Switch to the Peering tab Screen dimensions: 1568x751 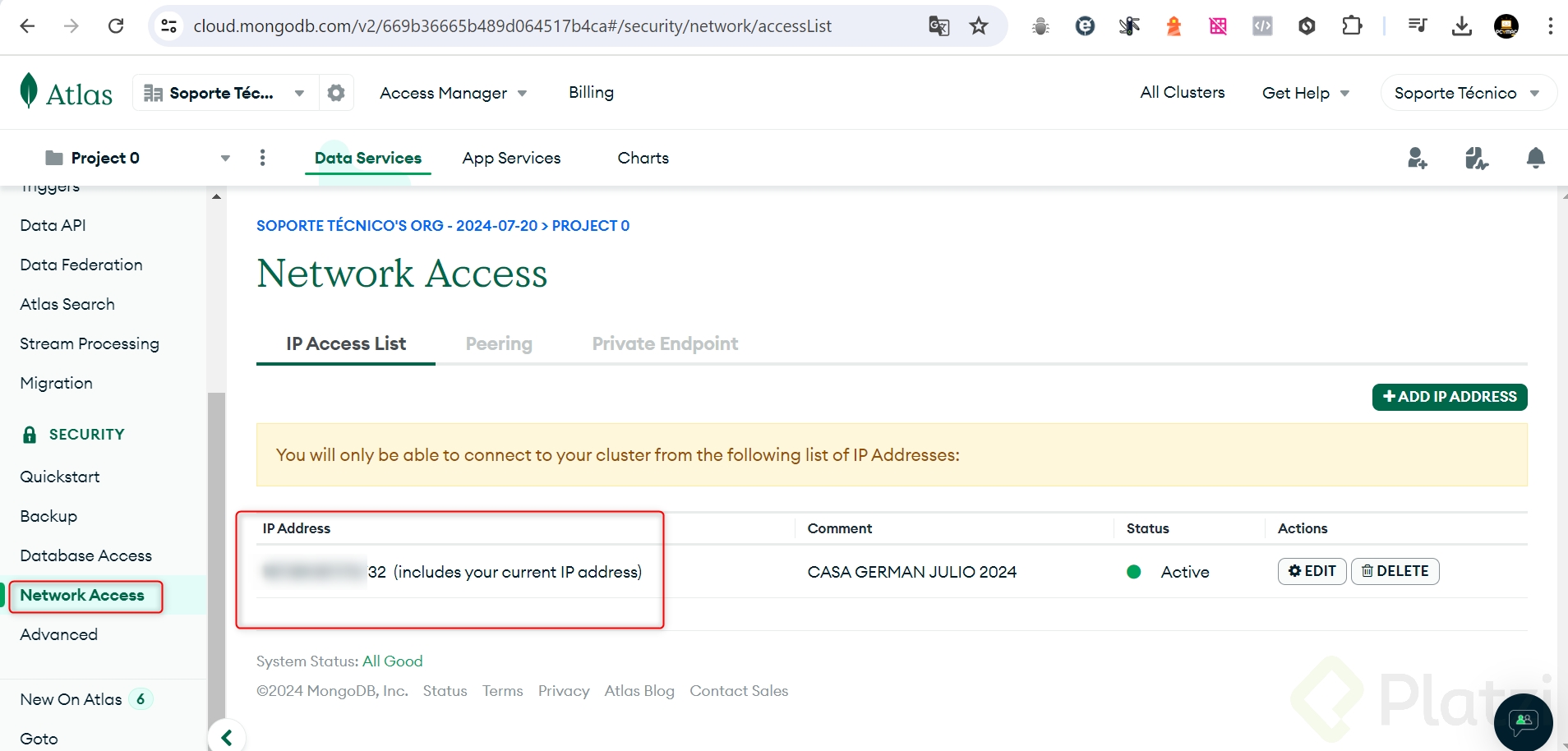coord(499,343)
